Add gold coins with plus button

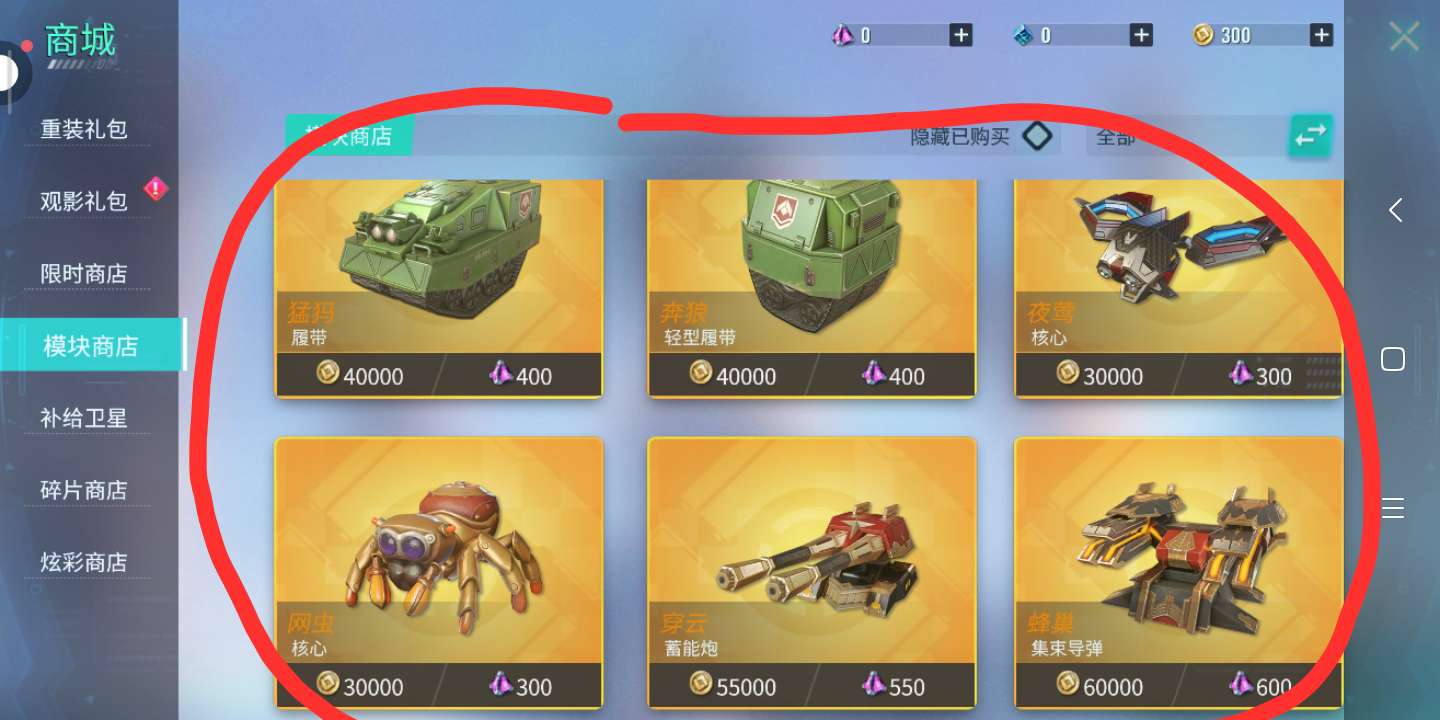click(1321, 35)
